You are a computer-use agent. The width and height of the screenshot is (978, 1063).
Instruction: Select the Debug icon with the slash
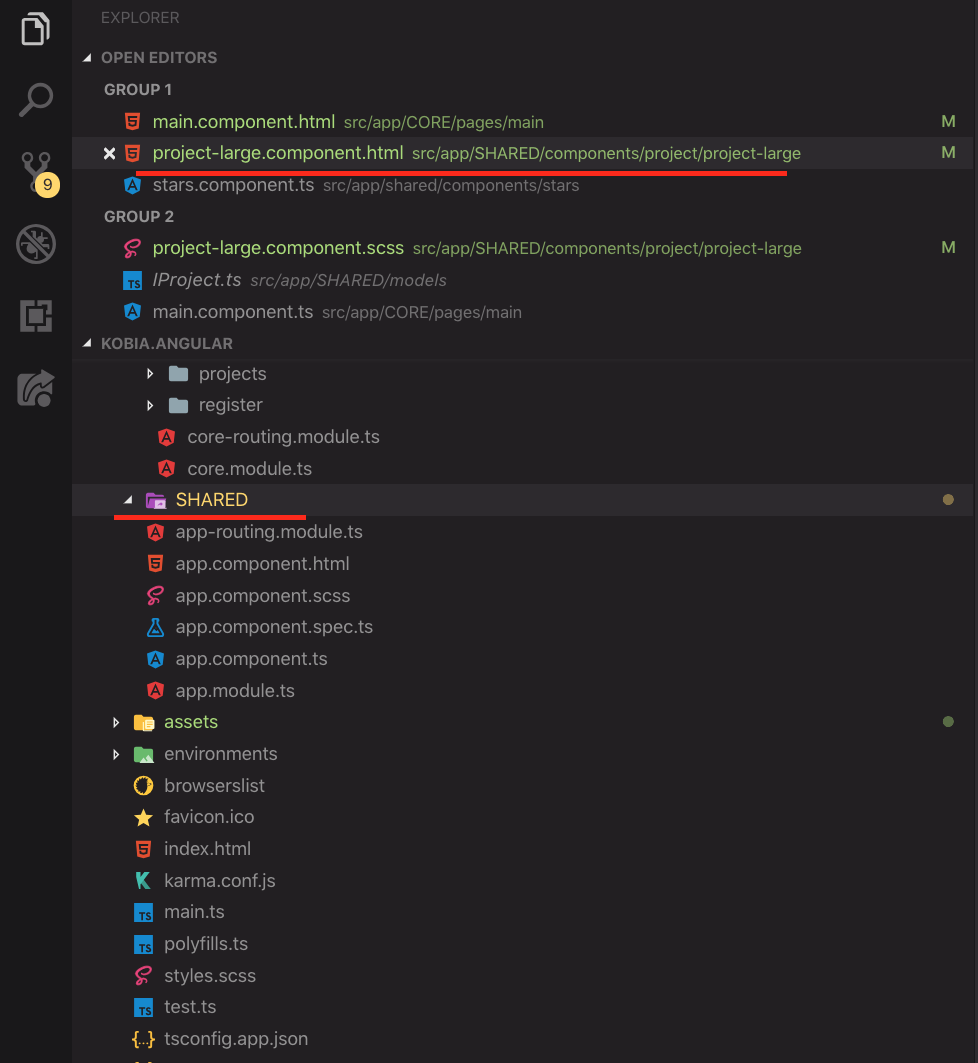pos(35,244)
